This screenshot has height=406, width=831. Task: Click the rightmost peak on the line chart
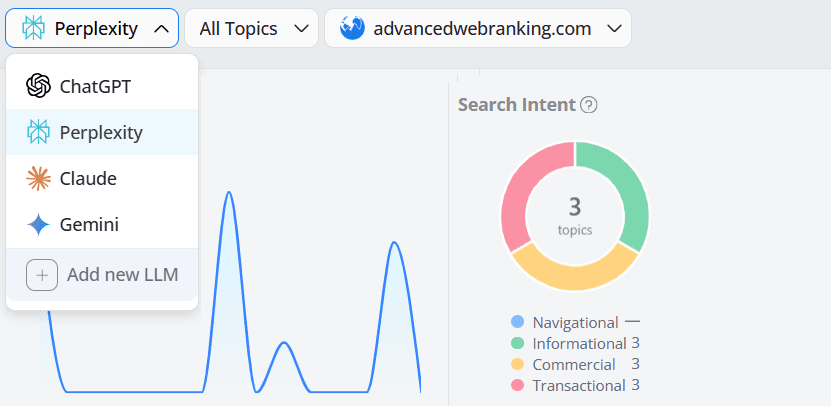[393, 243]
